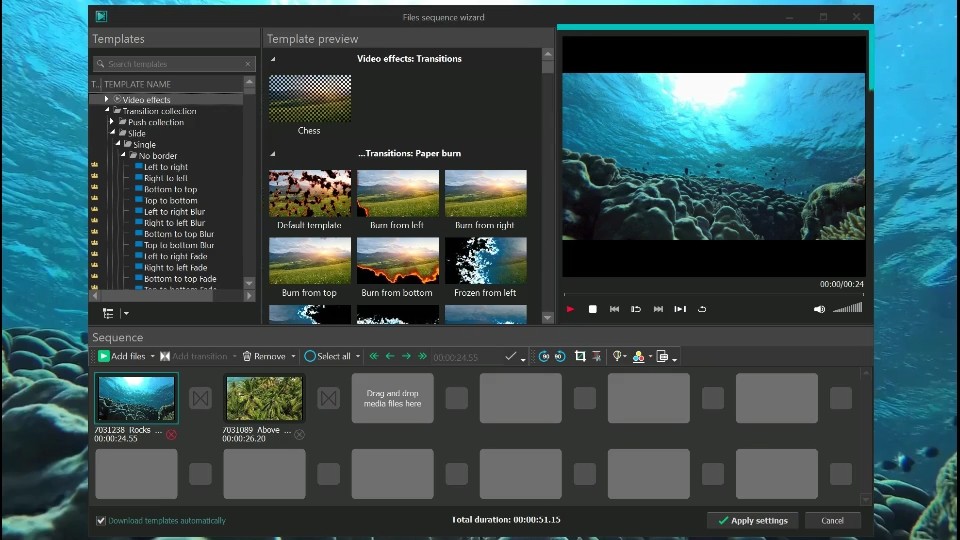Mute the preview with the speaker icon
The width and height of the screenshot is (960, 540).
(x=819, y=310)
